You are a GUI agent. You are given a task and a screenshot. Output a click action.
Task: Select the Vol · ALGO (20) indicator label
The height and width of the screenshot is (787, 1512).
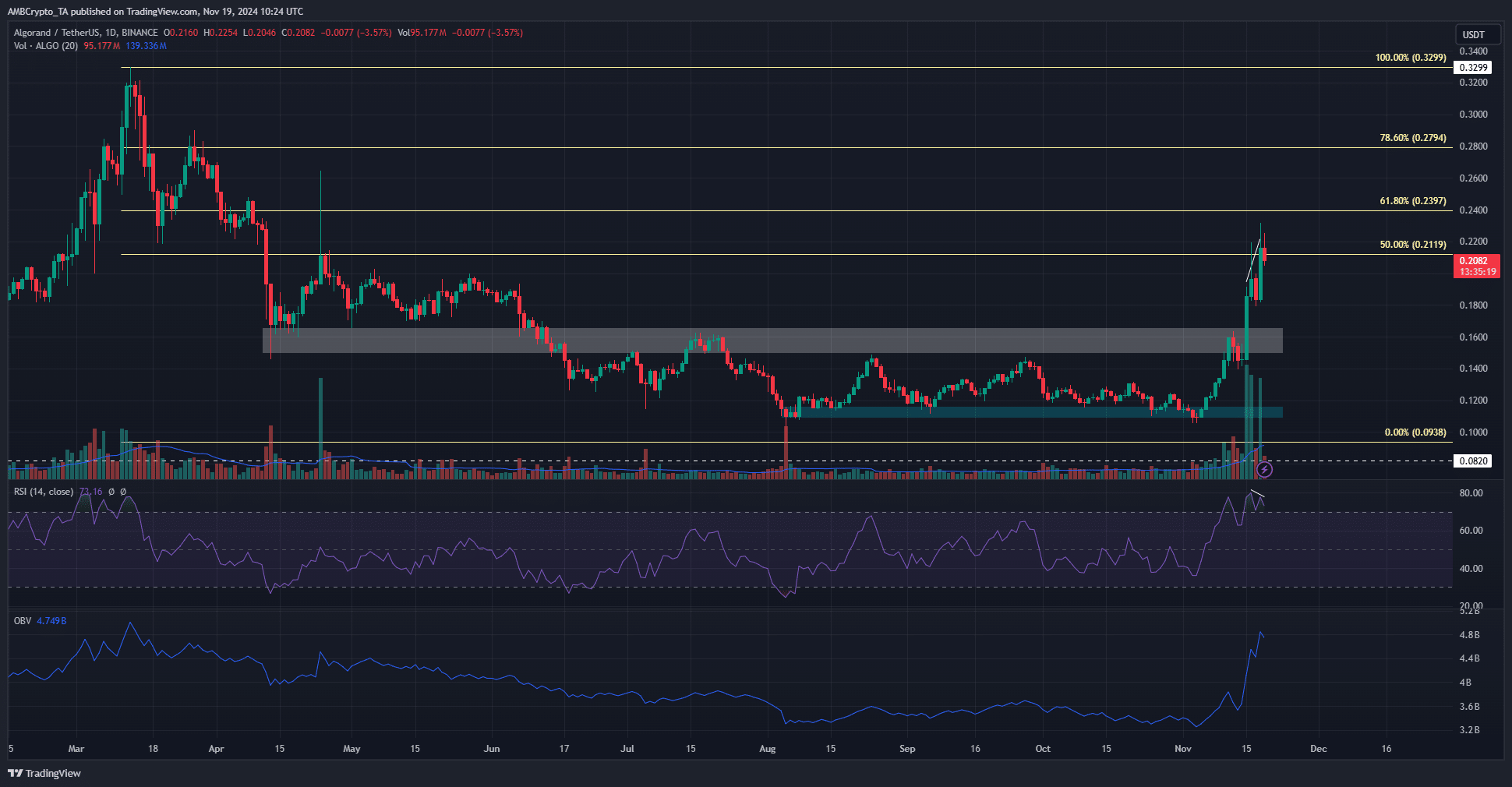tap(46, 46)
